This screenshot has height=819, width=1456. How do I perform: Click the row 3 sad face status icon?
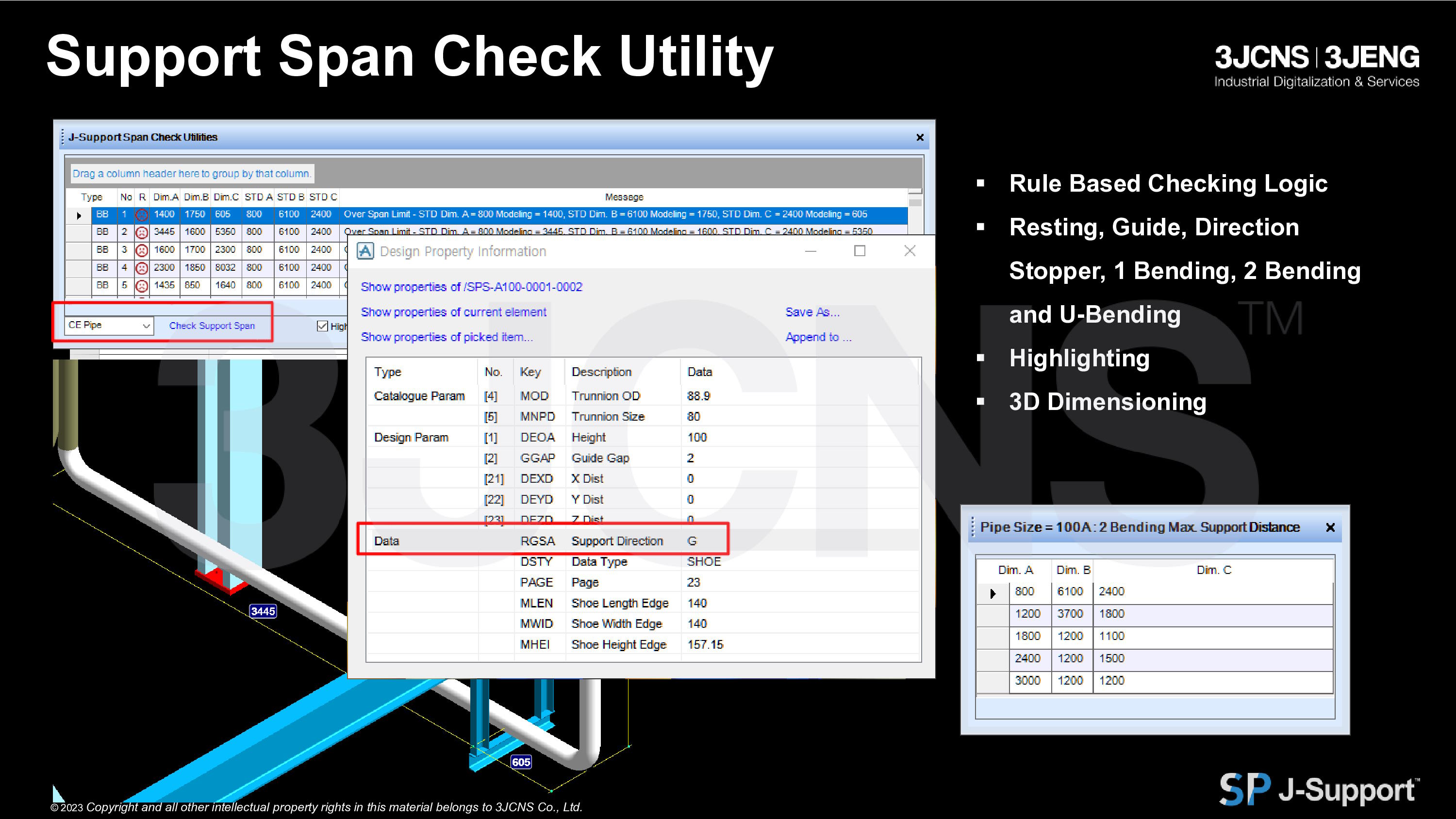tap(142, 250)
